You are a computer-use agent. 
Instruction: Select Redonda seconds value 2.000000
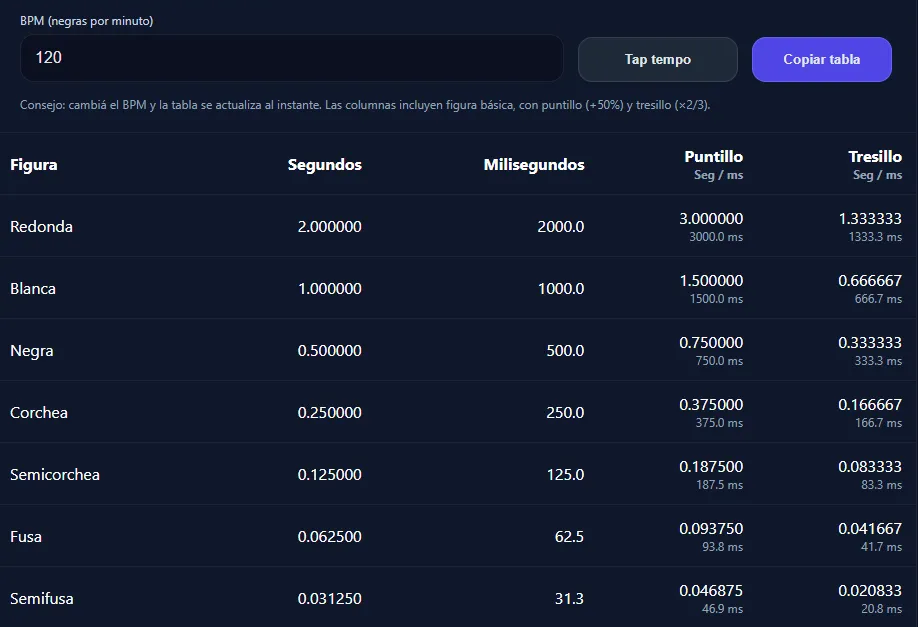329,227
